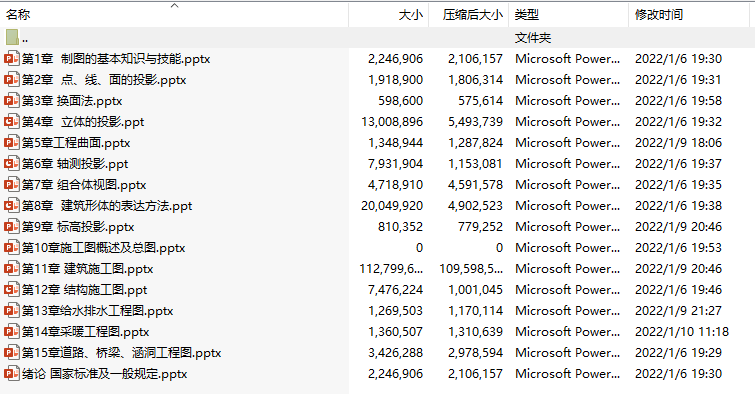Click the modified time 2022/1/10 11:18
Screen dimensions: 755x394
point(682,332)
